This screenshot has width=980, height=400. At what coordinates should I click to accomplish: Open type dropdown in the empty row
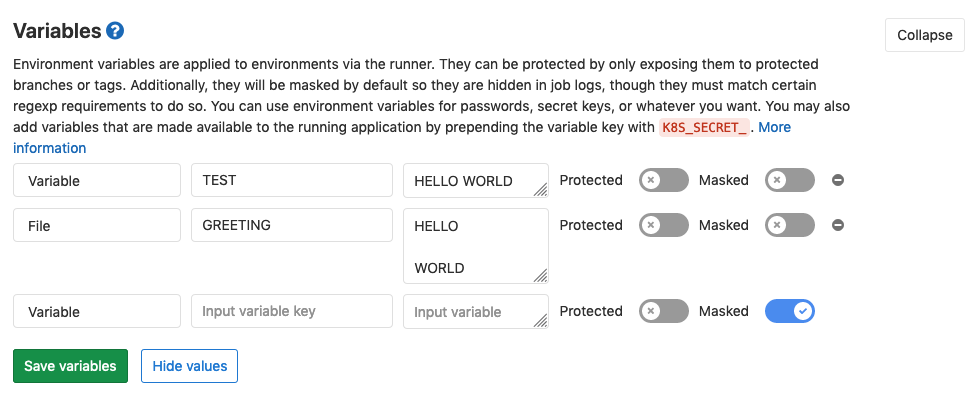97,311
